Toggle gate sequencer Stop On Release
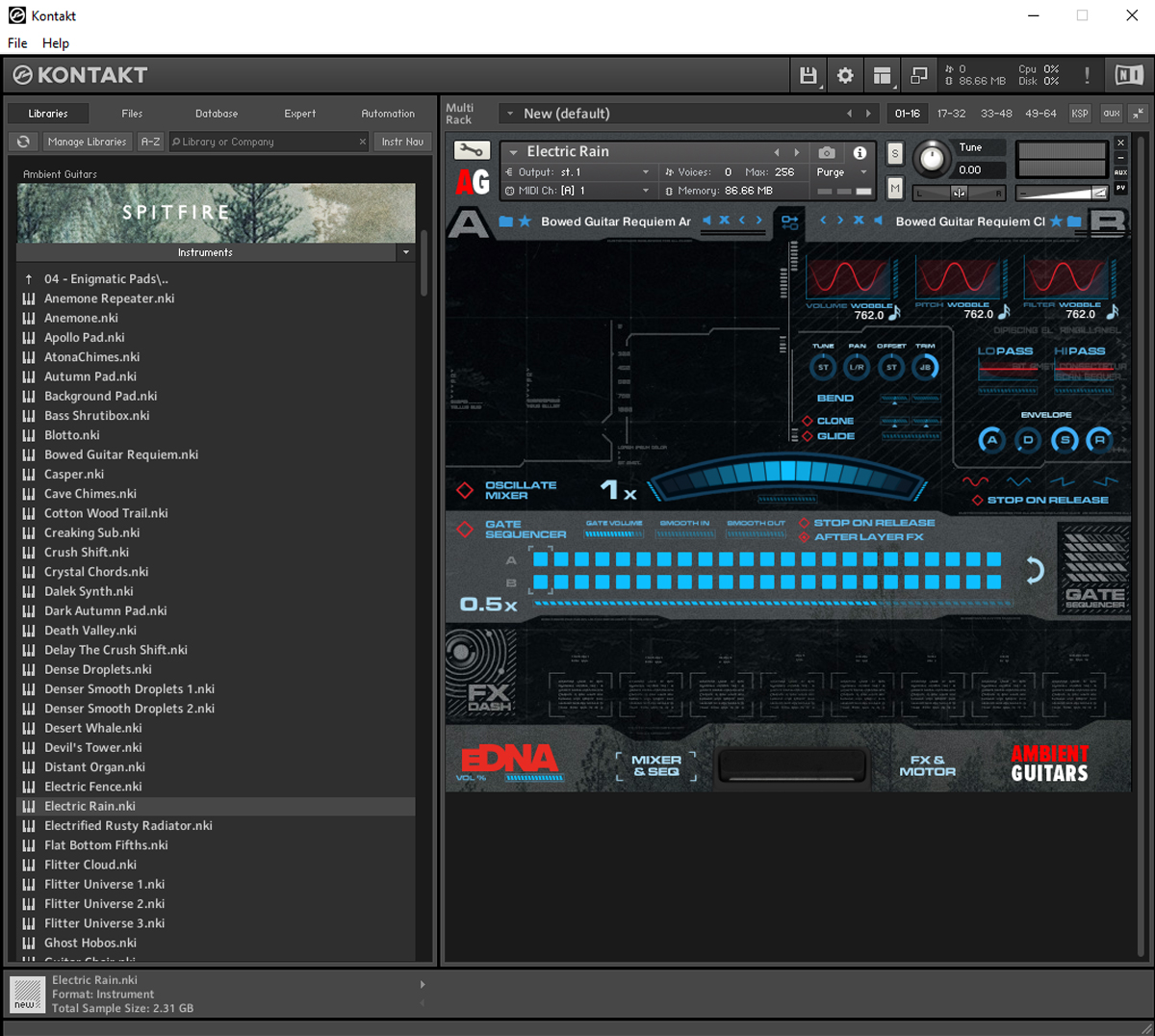The height and width of the screenshot is (1036, 1155). pyautogui.click(x=805, y=523)
